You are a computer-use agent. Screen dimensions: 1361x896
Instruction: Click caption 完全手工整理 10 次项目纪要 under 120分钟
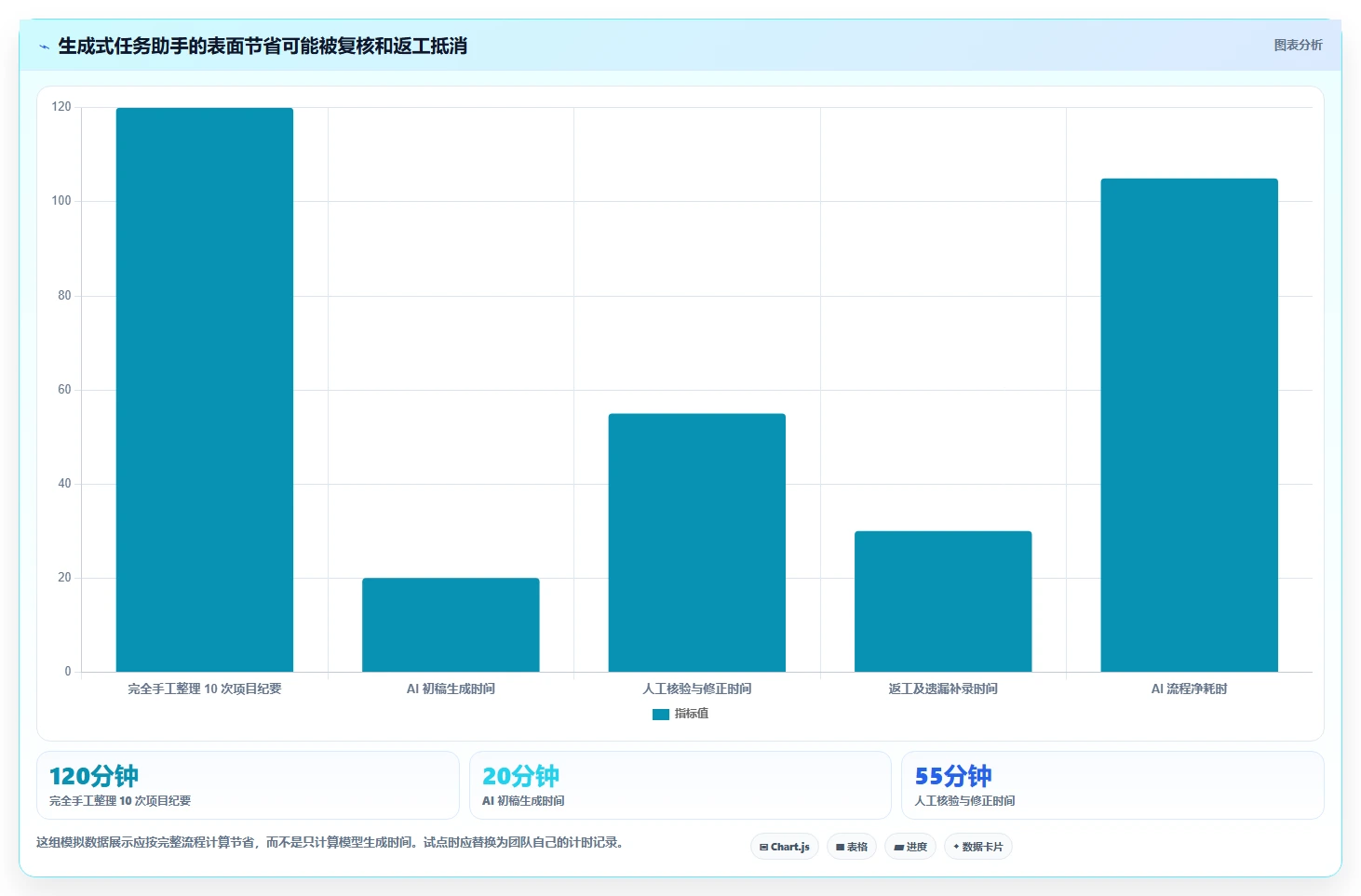[x=120, y=801]
